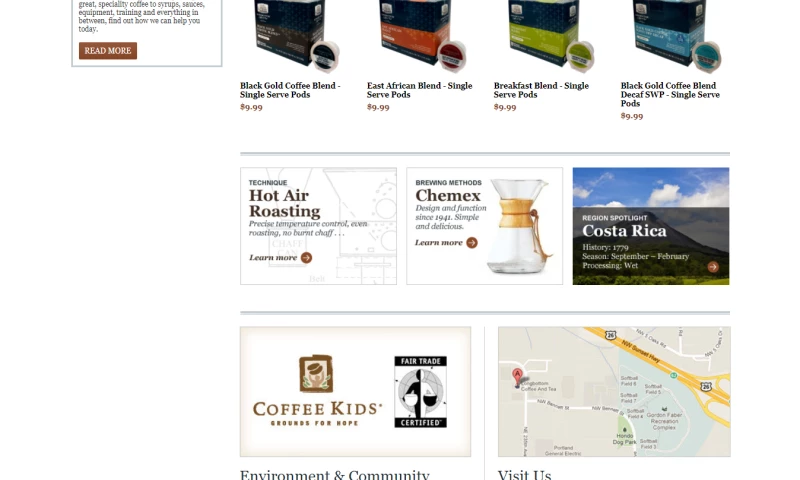This screenshot has height=480, width=800.
Task: Select the orange East African Blend box image
Action: 423,36
